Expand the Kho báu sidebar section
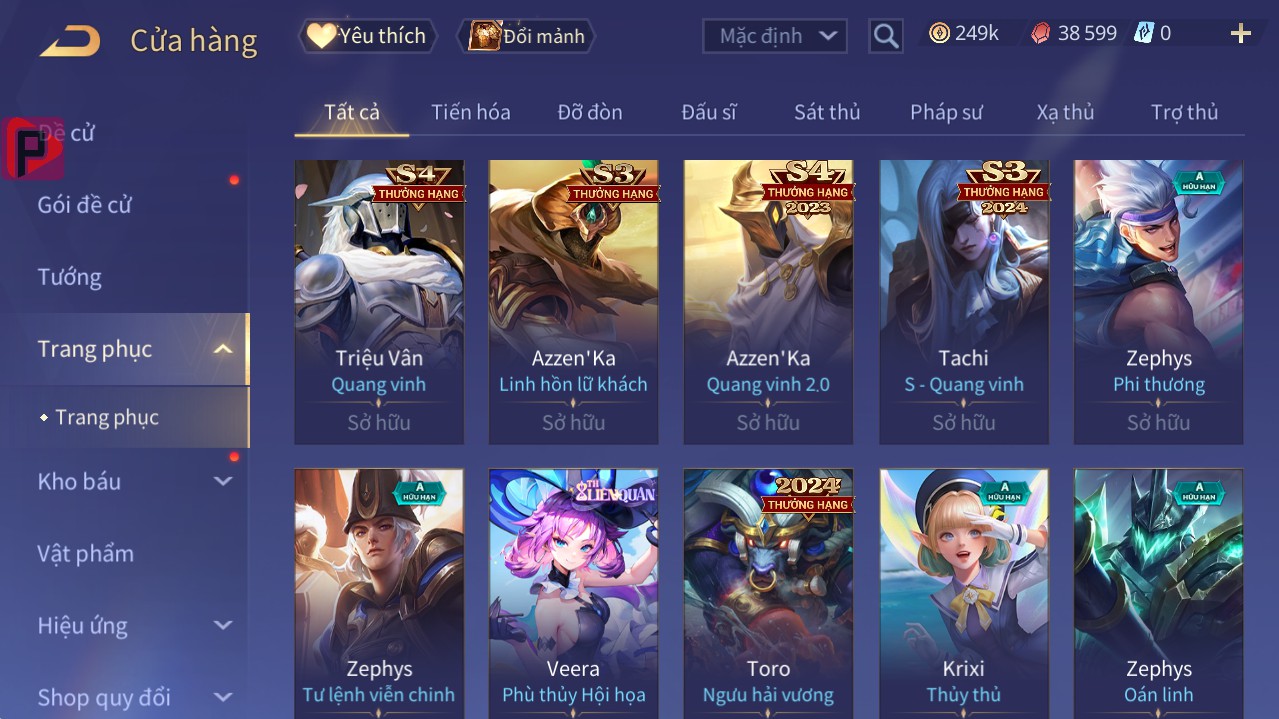The width and height of the screenshot is (1279, 719). point(223,481)
